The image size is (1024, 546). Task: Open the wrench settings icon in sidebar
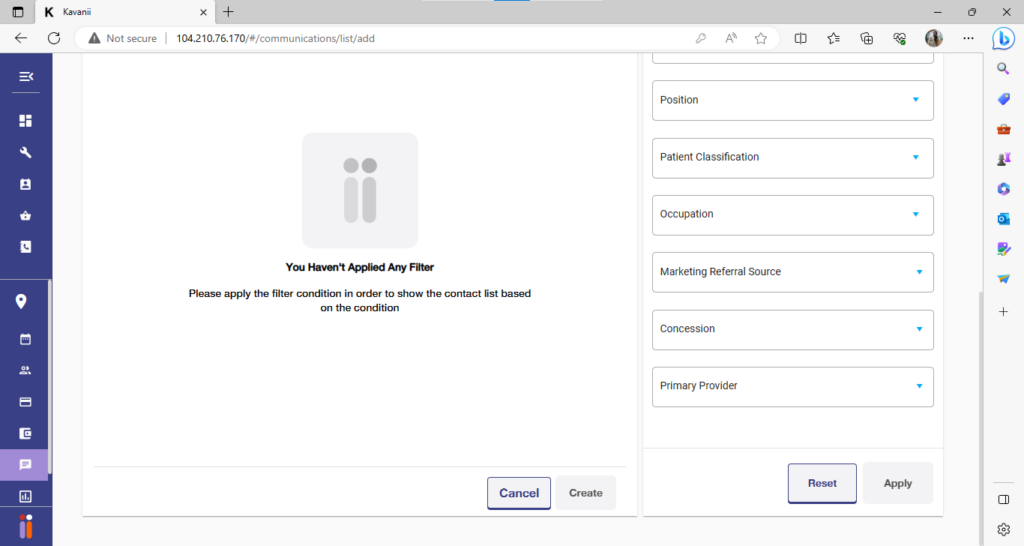[x=26, y=153]
